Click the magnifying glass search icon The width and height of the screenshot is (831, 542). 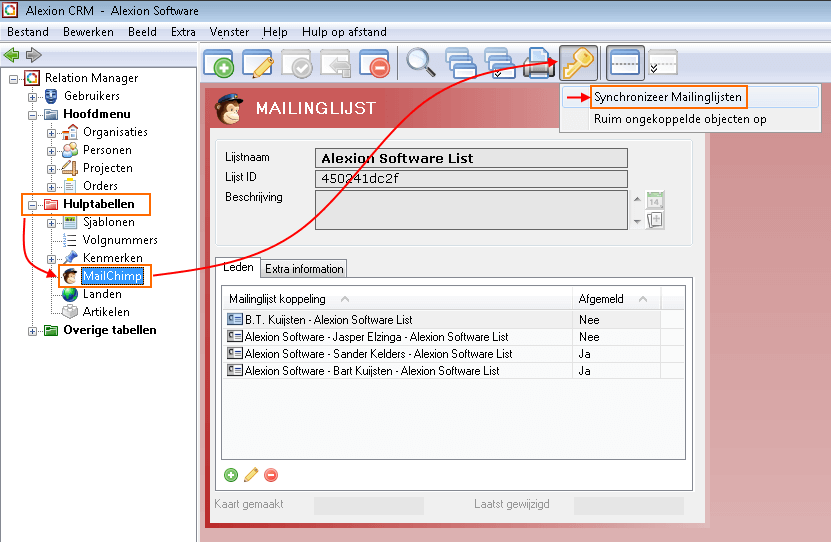coord(421,63)
